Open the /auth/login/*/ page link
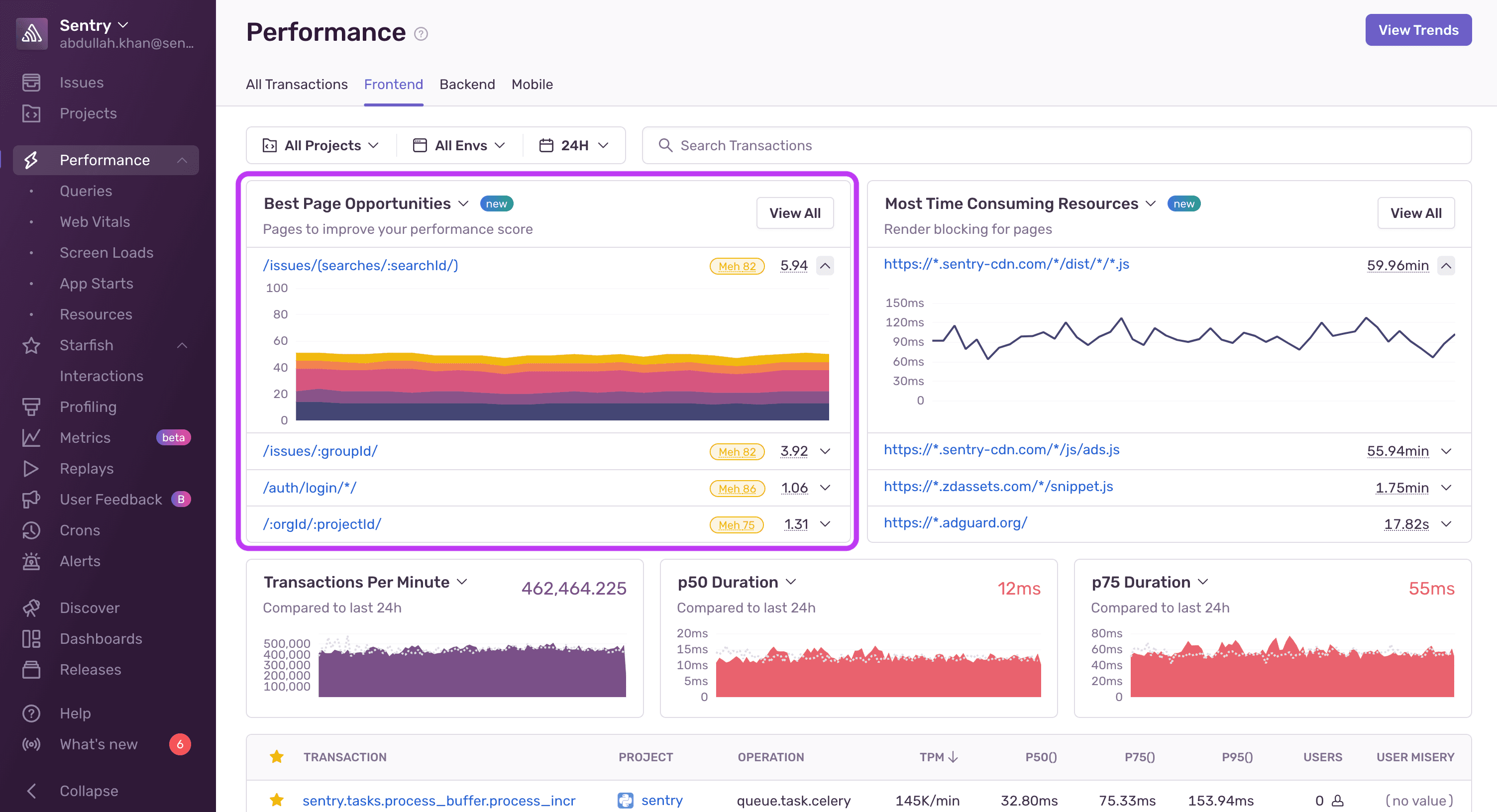1497x812 pixels. pyautogui.click(x=310, y=488)
